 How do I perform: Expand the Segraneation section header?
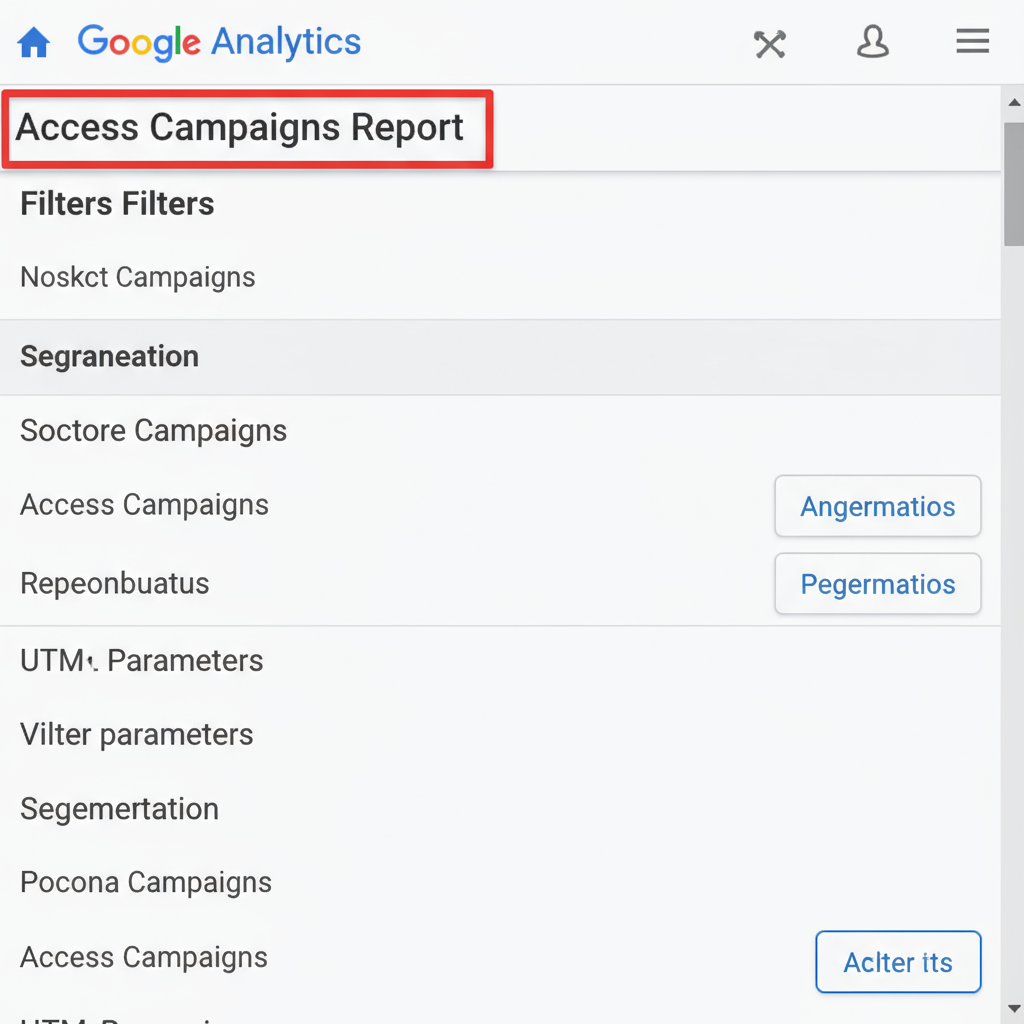(110, 357)
